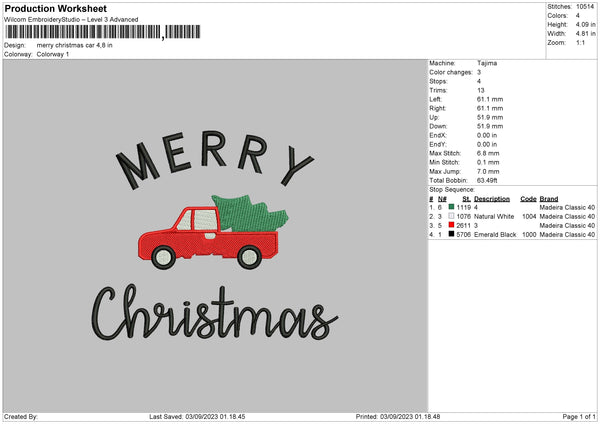The width and height of the screenshot is (600, 424).
Task: Click the Max Jump value 7.0 mm
Action: [x=488, y=171]
